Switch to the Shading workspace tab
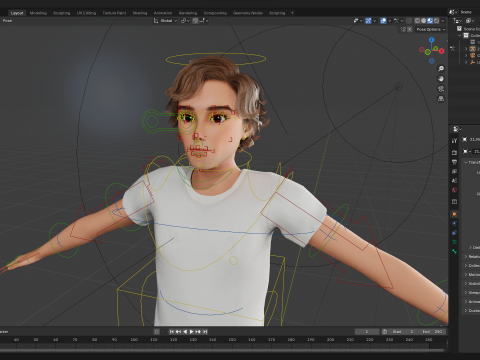This screenshot has width=480, height=360. (140, 13)
